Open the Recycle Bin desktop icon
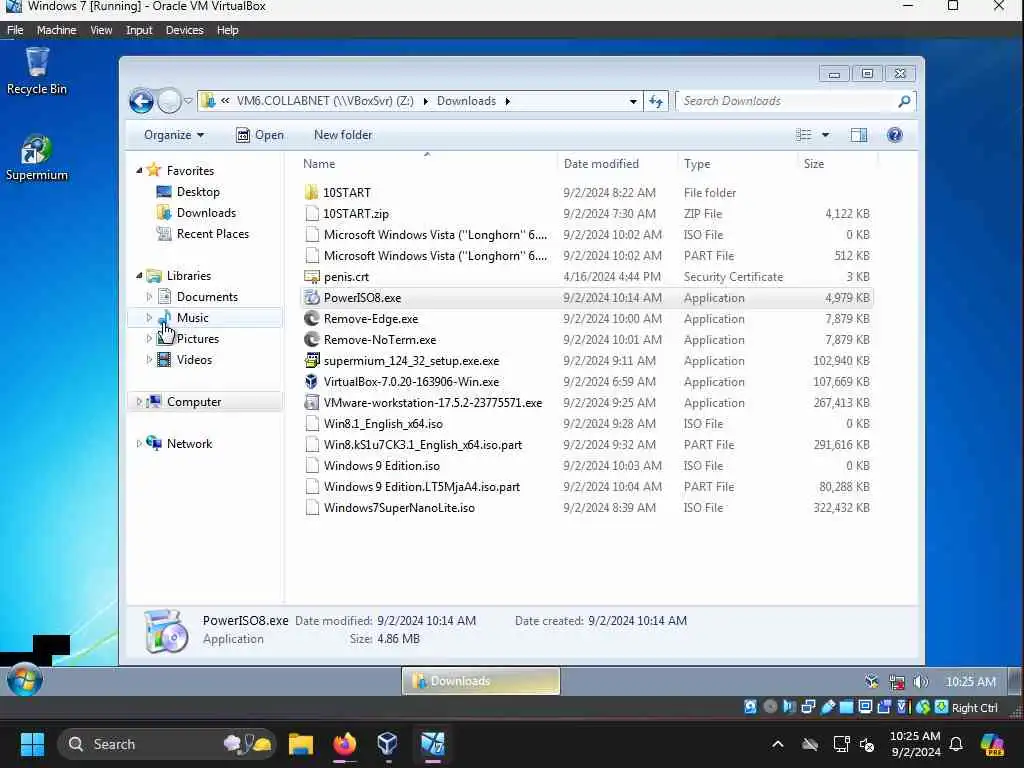The height and width of the screenshot is (768, 1024). [x=37, y=71]
